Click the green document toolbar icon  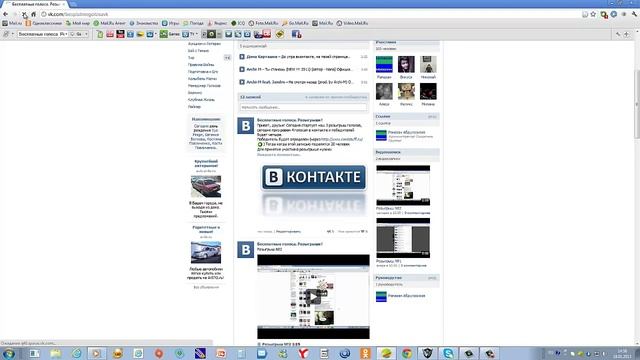click(100, 34)
